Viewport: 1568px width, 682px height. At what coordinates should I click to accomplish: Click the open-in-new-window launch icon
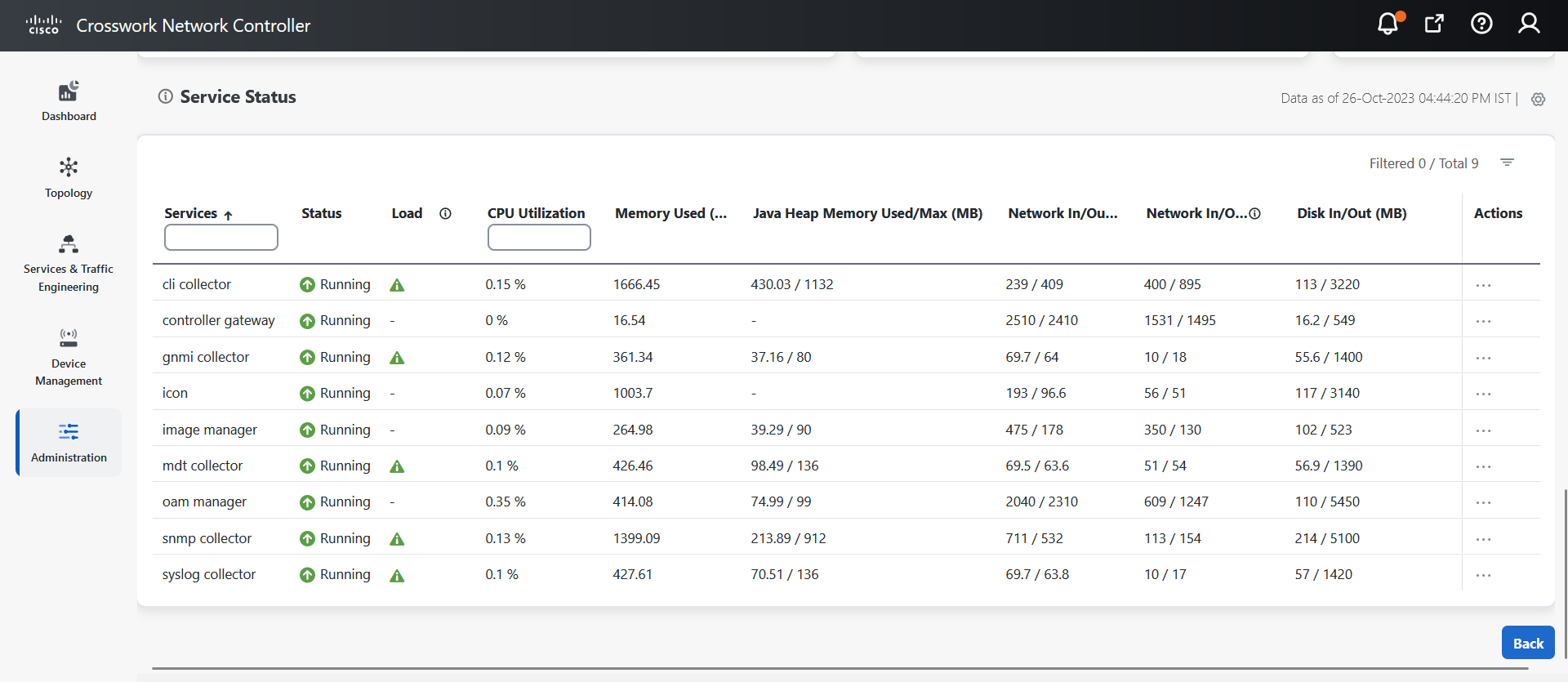tap(1434, 24)
